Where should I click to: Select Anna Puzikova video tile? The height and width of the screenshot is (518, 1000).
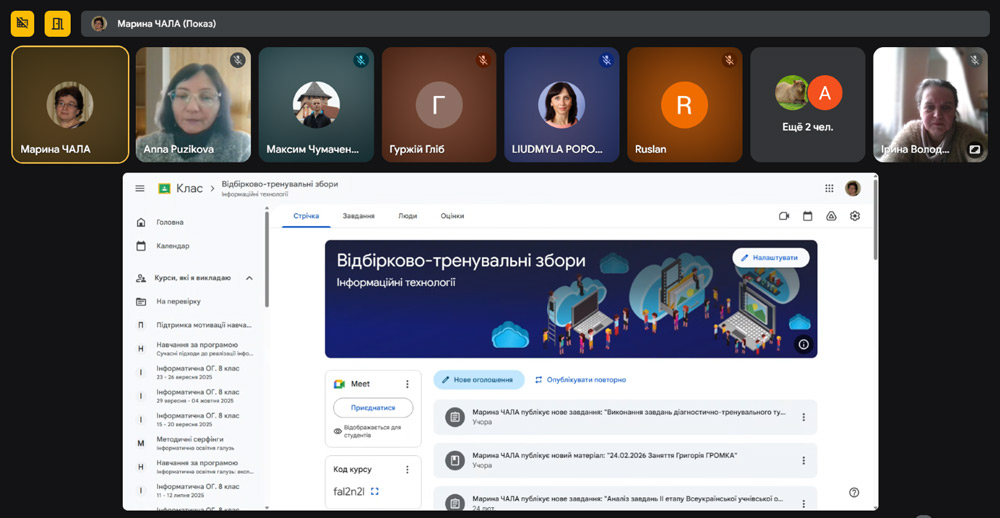[x=193, y=105]
